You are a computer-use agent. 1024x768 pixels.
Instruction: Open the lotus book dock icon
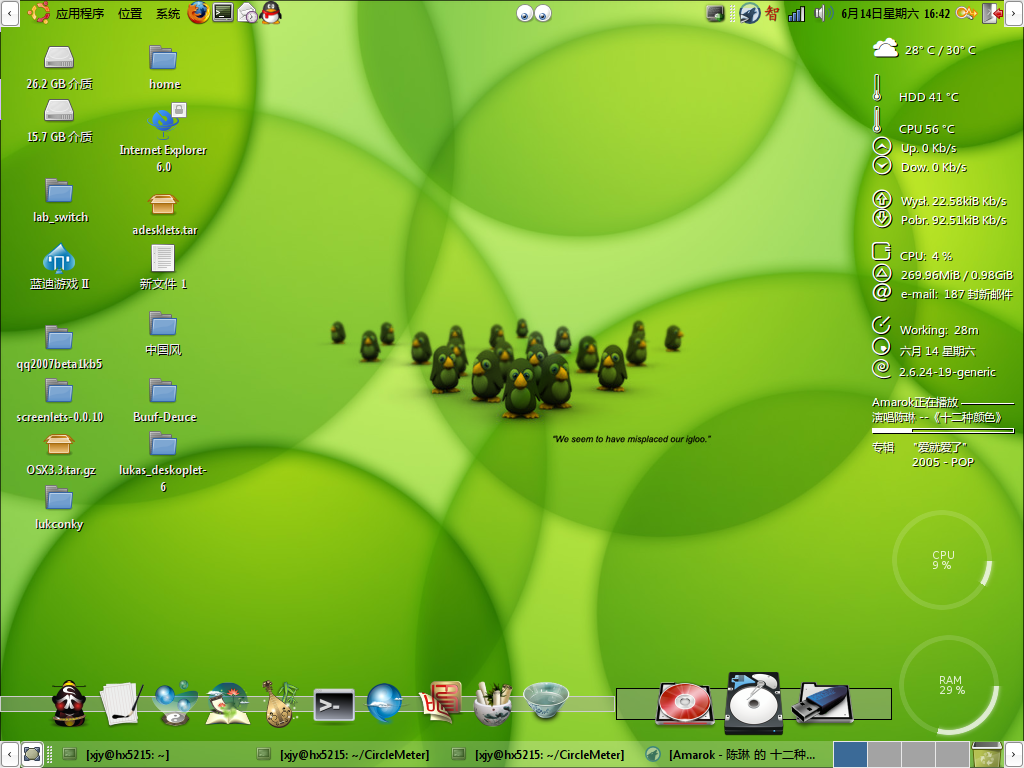tap(227, 703)
